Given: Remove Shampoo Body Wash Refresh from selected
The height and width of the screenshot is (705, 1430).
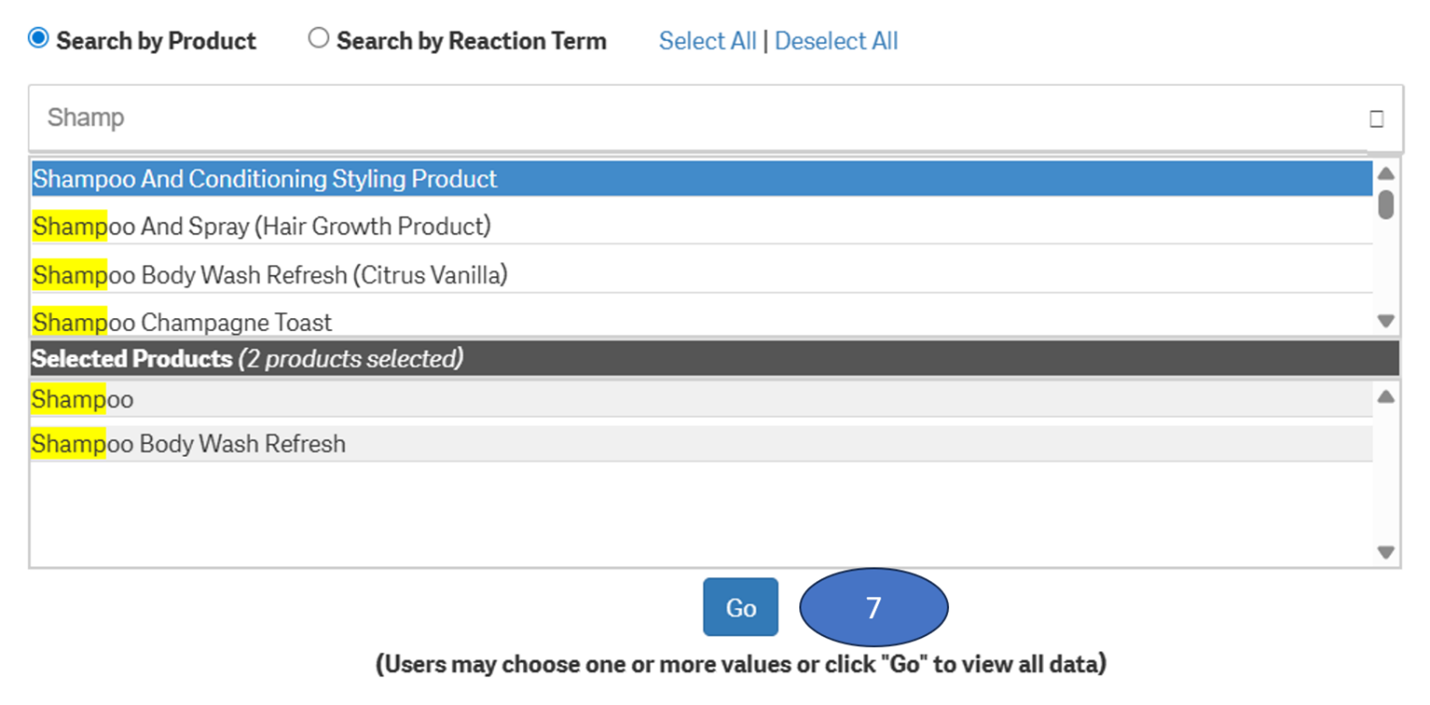Looking at the screenshot, I should 189,444.
